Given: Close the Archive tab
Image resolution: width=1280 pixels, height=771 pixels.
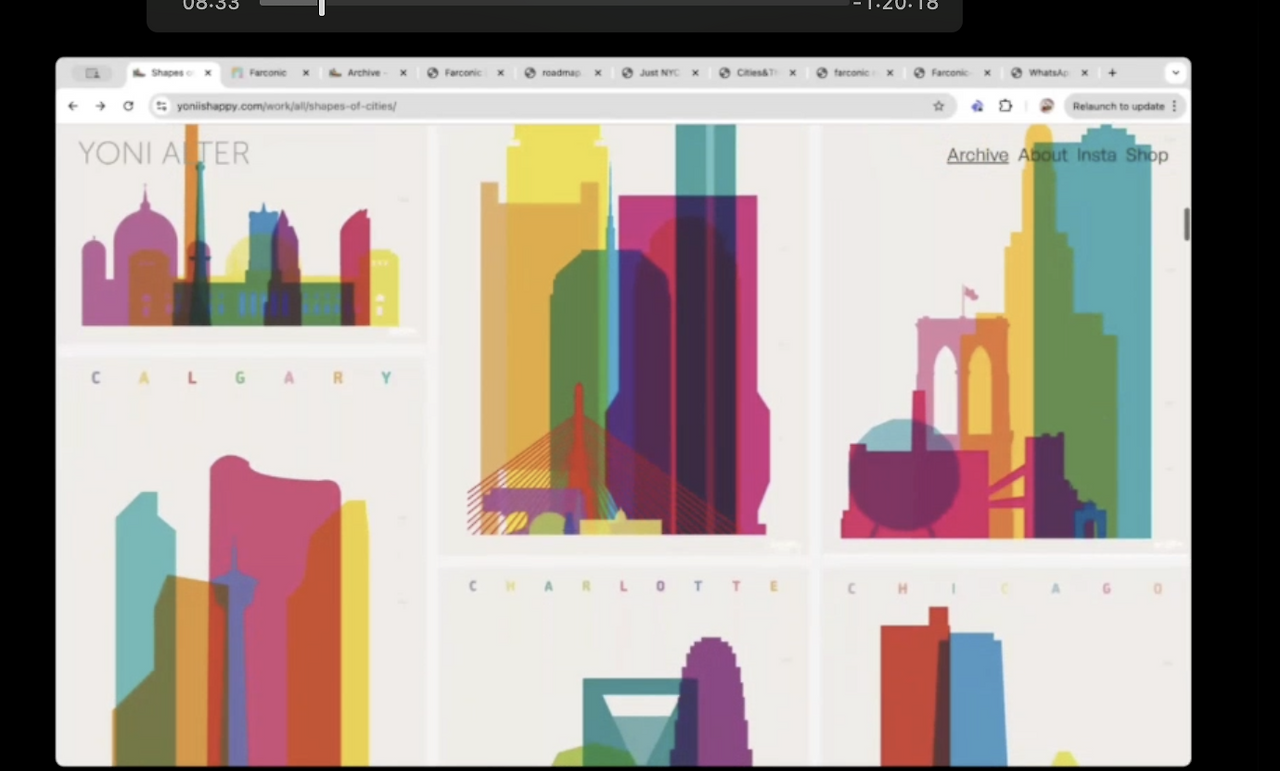Looking at the screenshot, I should tap(403, 73).
